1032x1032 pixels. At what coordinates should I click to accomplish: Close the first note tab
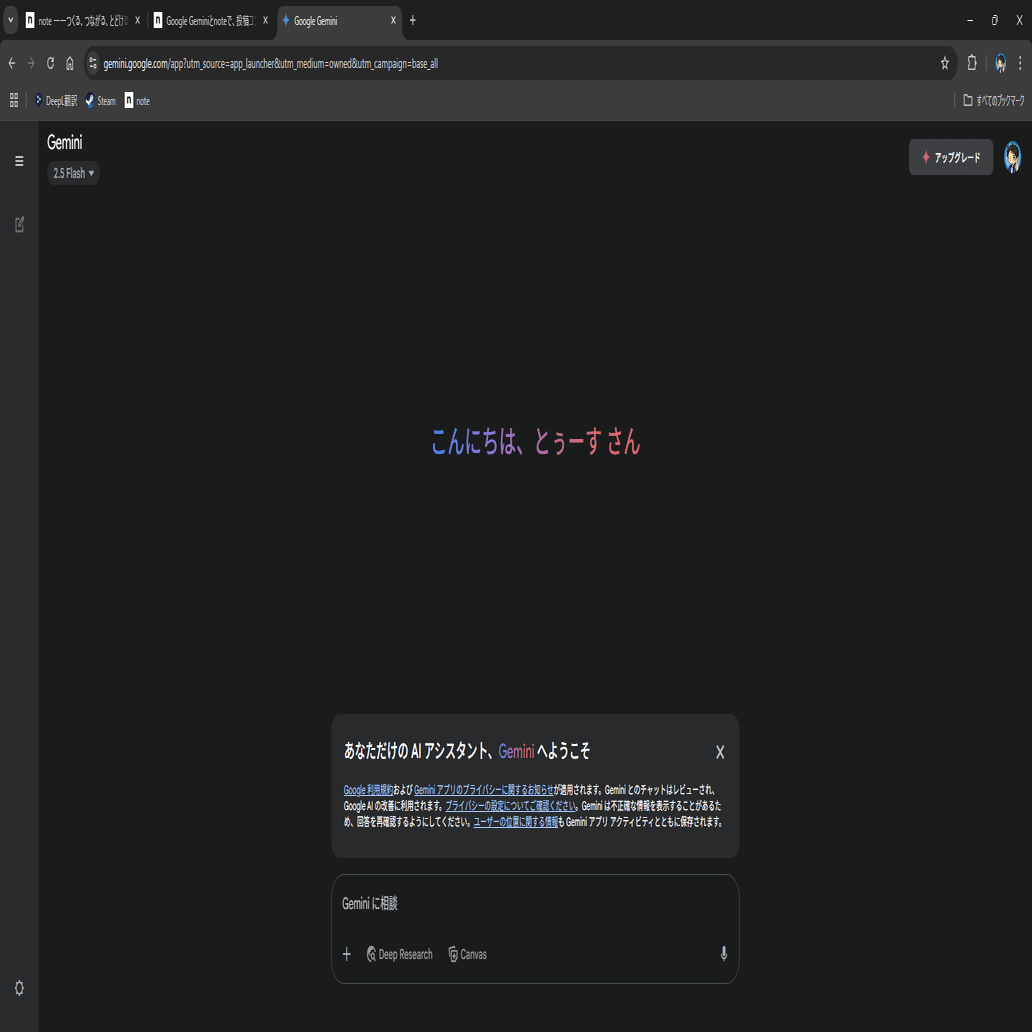click(x=137, y=21)
